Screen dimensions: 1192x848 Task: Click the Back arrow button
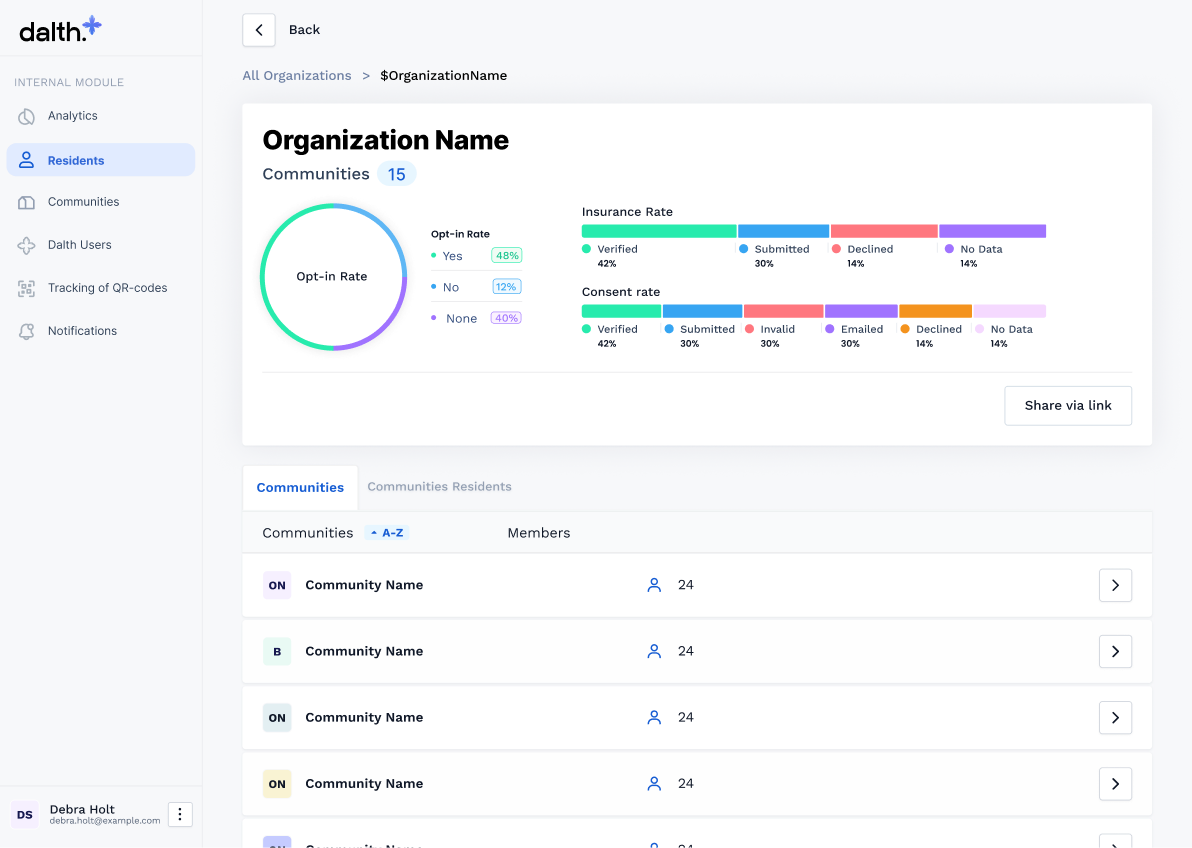tap(259, 30)
